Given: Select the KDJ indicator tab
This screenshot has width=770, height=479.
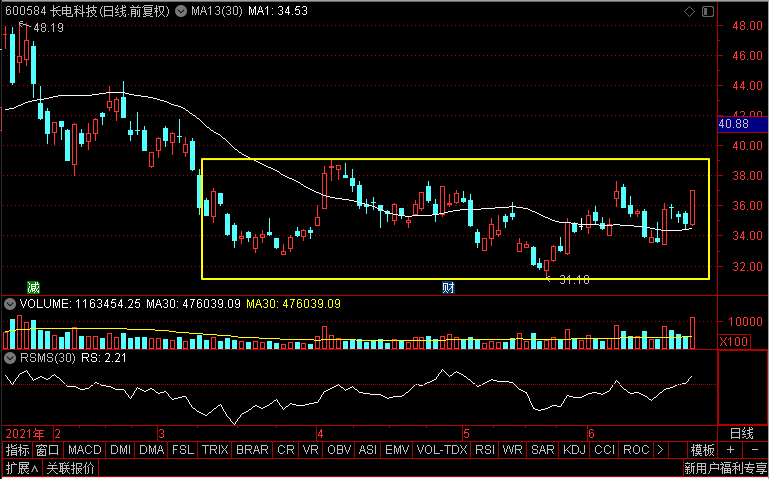Looking at the screenshot, I should tap(575, 450).
